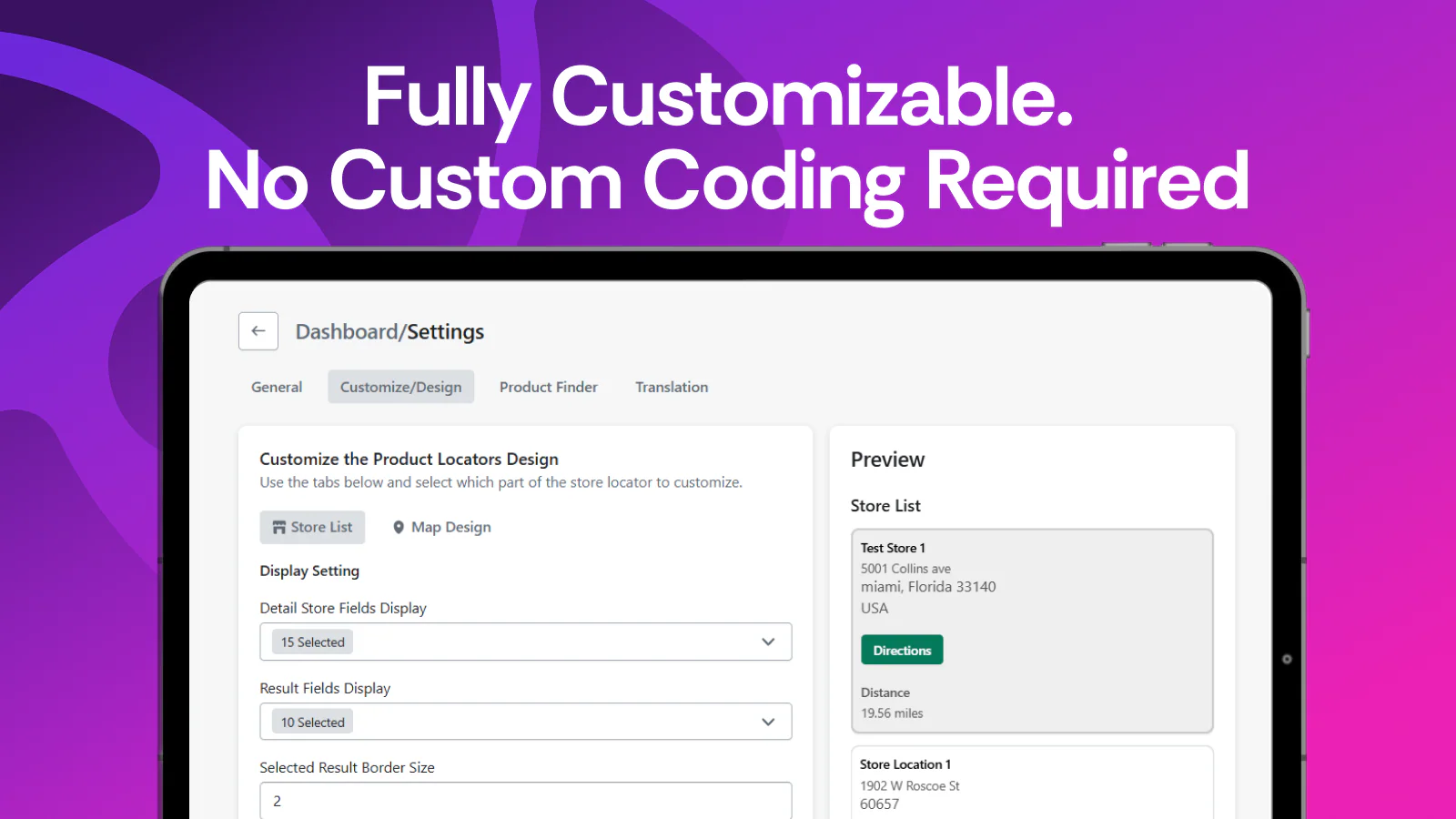Click the 10 Selected tag

pos(312,723)
